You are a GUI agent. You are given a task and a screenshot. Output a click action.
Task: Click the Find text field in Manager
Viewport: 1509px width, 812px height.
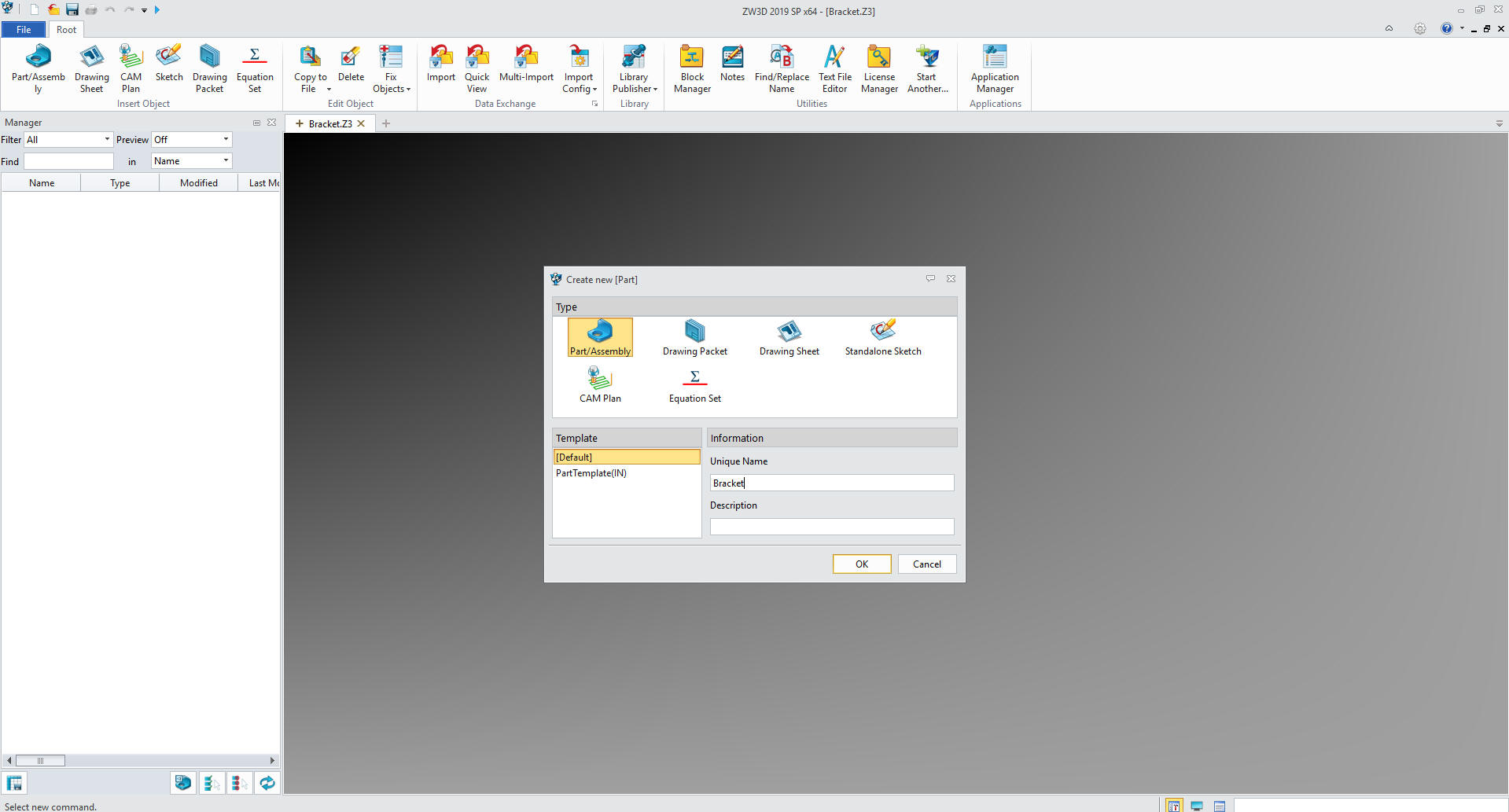[x=68, y=161]
